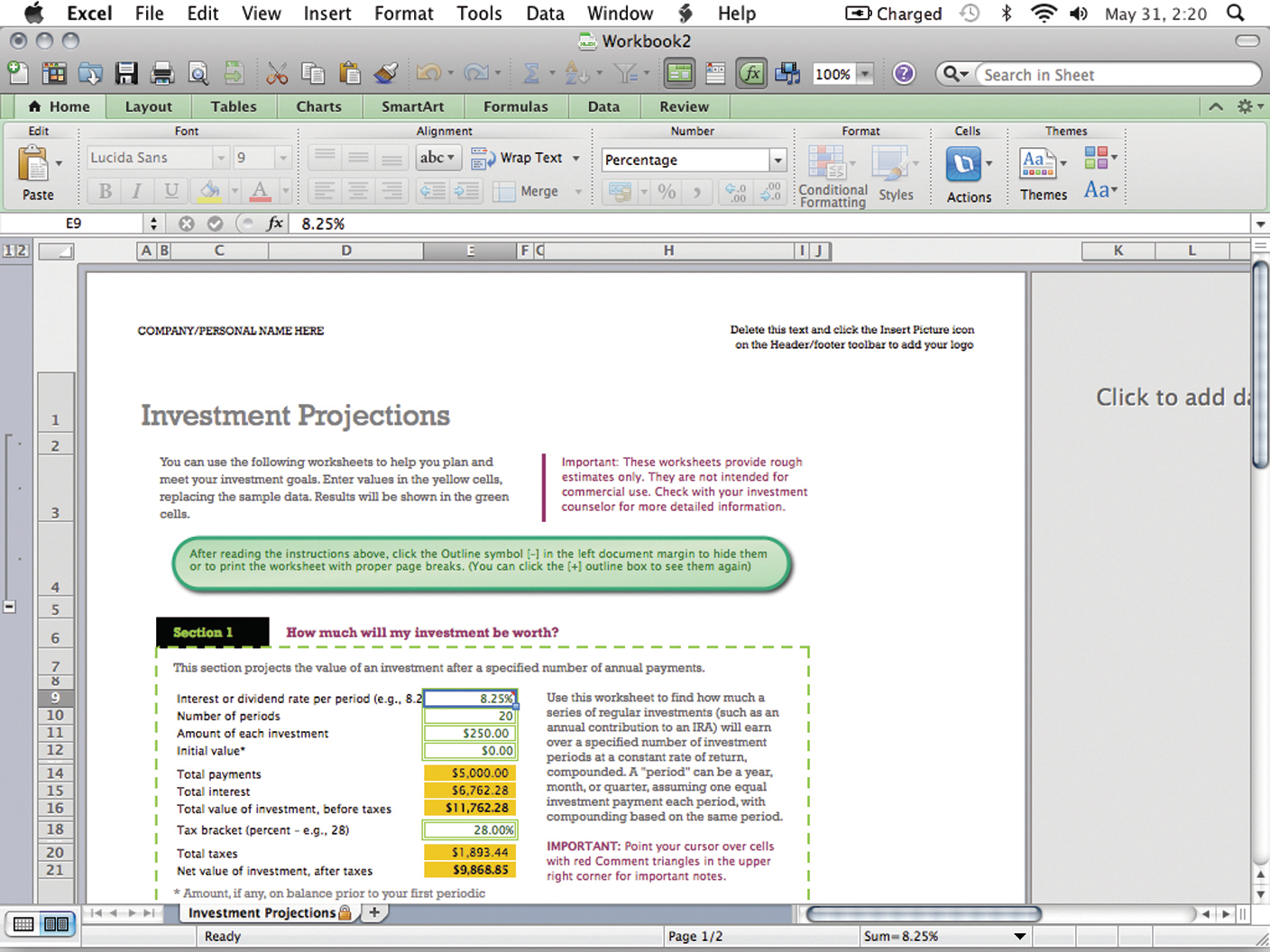Open the status bar Sum dropdown
1270x952 pixels.
(x=1020, y=937)
